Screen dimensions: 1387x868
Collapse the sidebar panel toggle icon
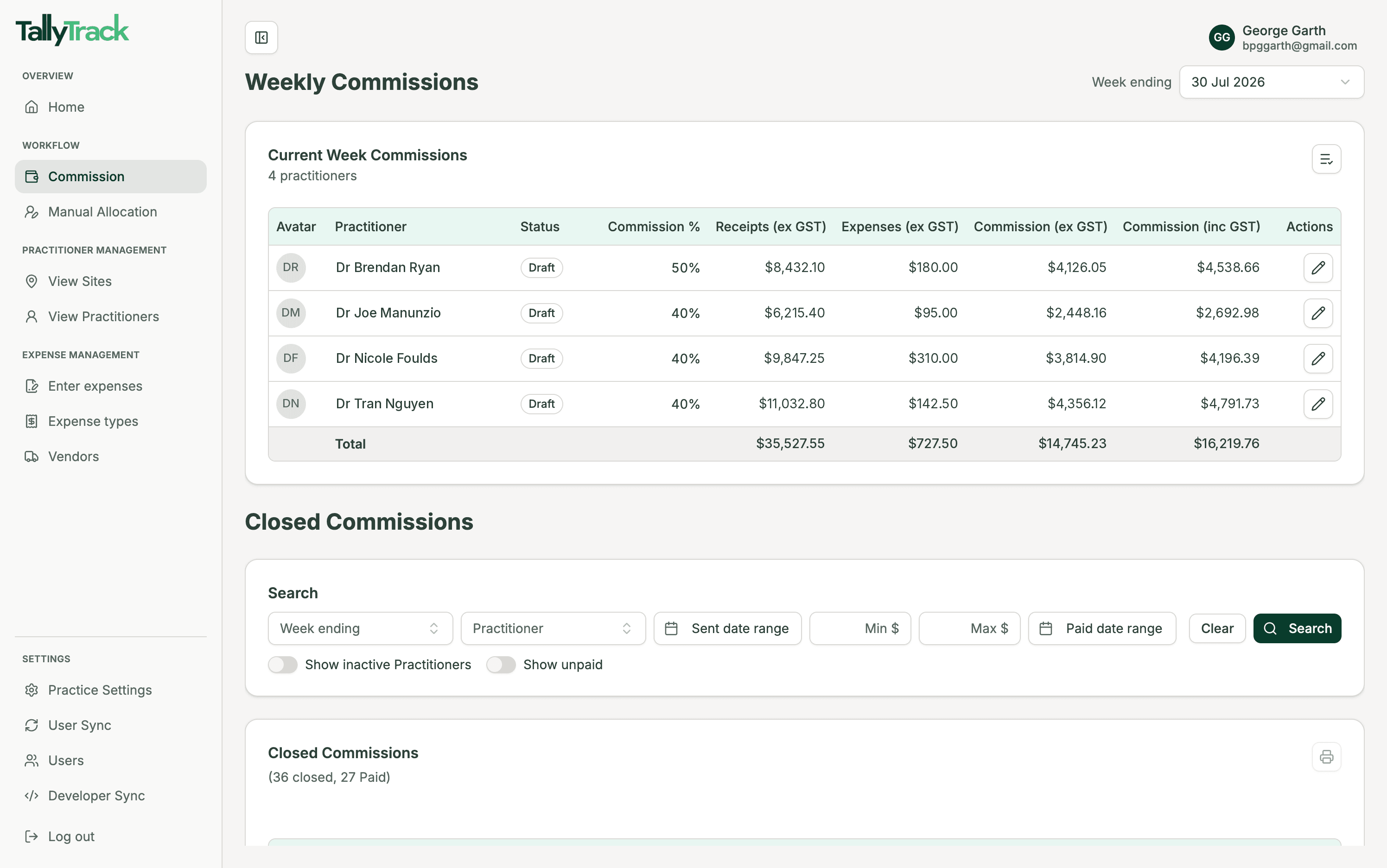pos(261,38)
